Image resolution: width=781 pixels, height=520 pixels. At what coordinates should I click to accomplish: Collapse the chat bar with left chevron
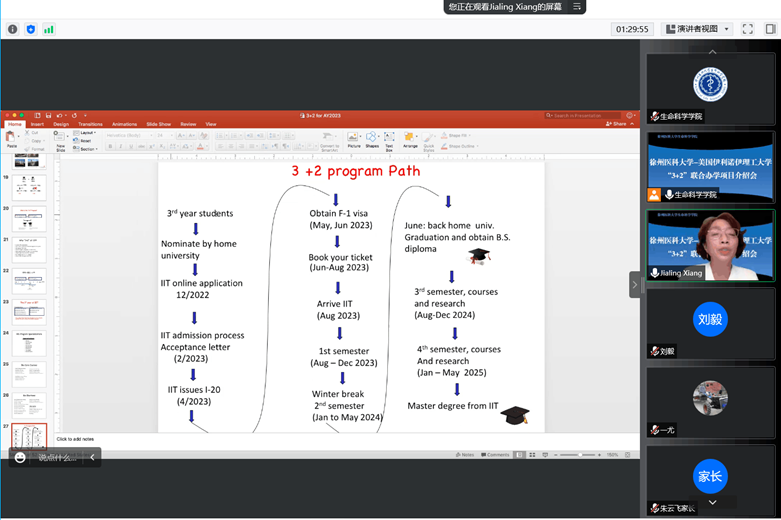tap(93, 457)
